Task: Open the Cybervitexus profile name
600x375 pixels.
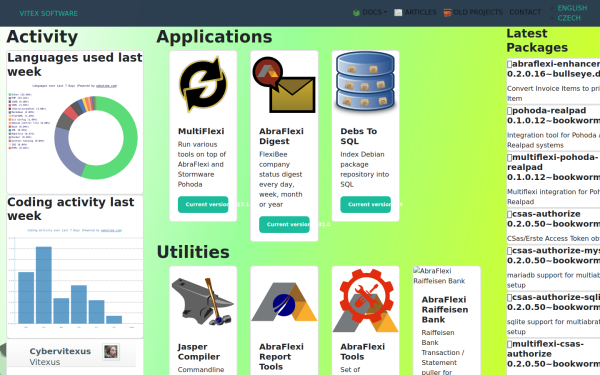Action: tap(60, 351)
